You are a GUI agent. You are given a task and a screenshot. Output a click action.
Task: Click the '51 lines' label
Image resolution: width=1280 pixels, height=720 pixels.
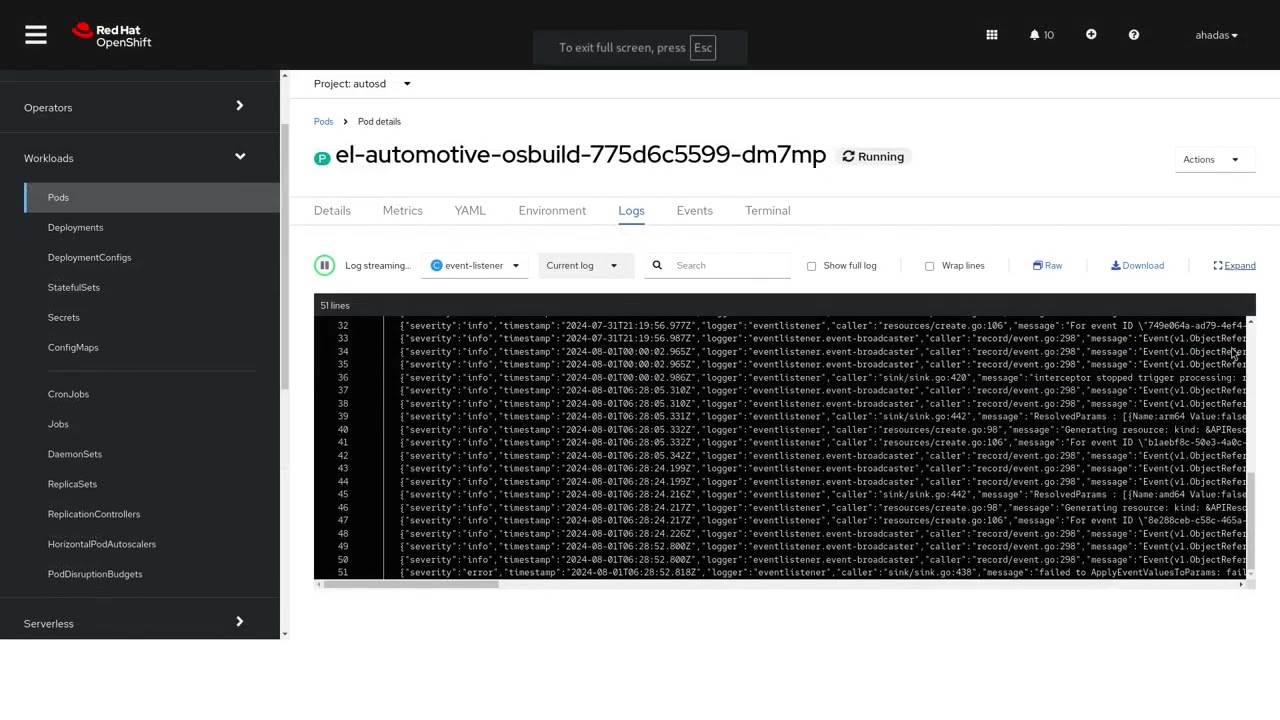click(335, 305)
